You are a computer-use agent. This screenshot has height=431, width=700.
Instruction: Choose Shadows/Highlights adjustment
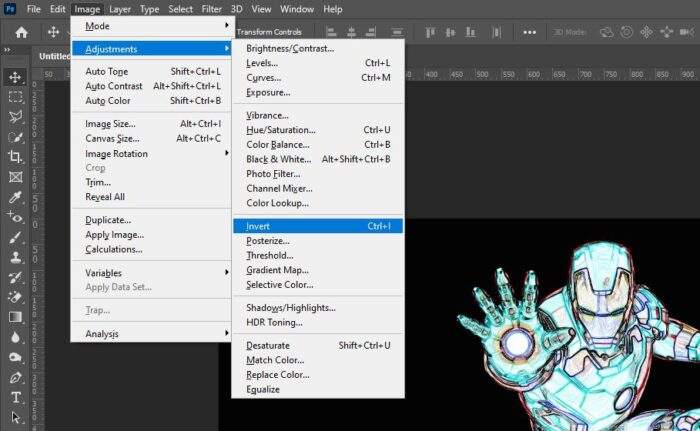pyautogui.click(x=318, y=308)
